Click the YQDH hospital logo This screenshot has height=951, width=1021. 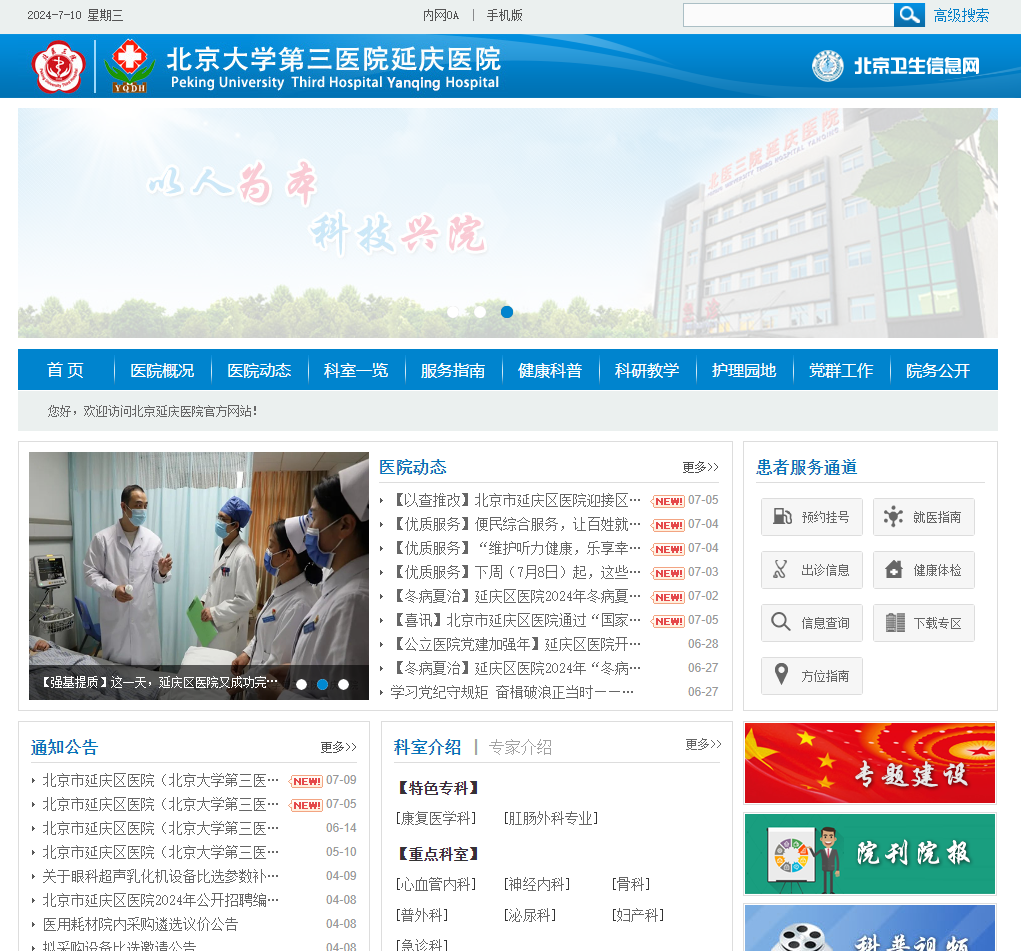click(130, 66)
